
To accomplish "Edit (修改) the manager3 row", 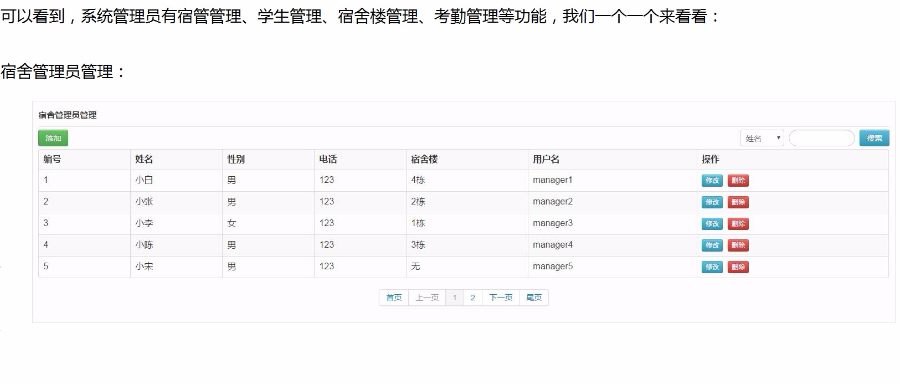I will point(712,223).
